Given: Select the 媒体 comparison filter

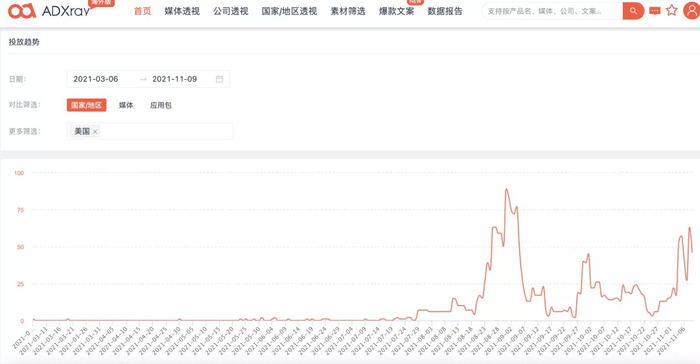Looking at the screenshot, I should [x=126, y=105].
